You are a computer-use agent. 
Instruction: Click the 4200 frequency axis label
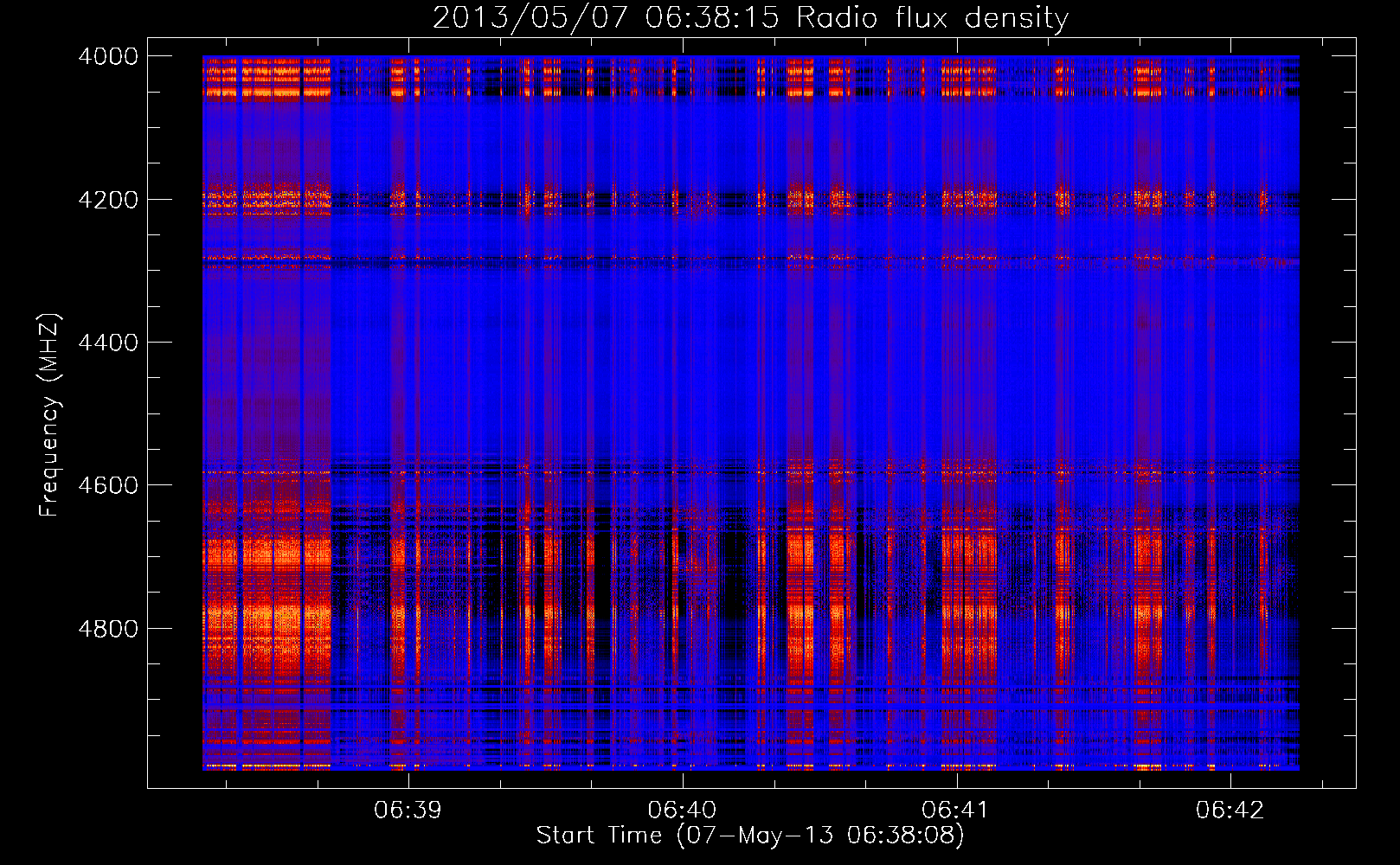(x=108, y=199)
